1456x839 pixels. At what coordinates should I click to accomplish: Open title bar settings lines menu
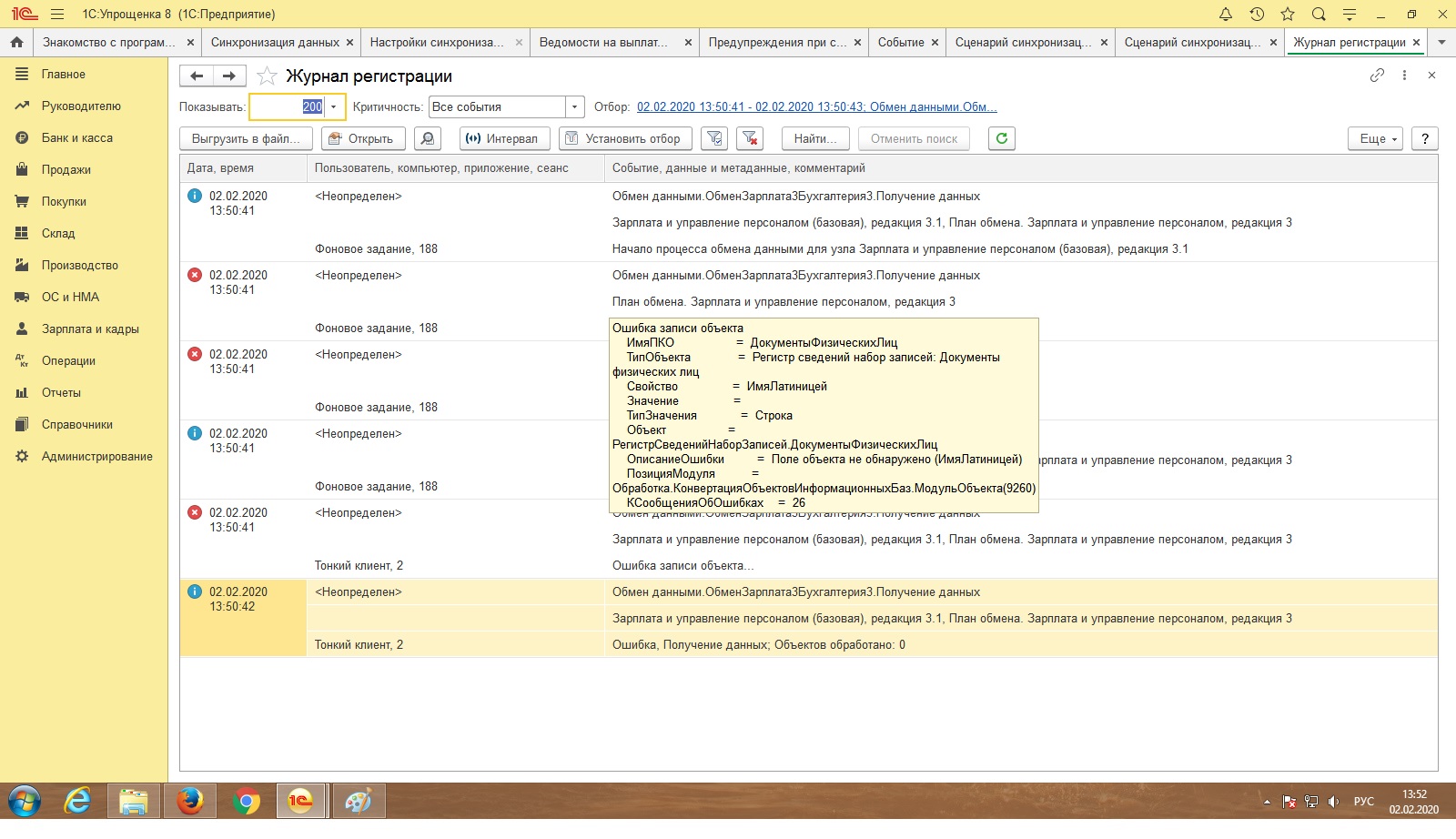point(1350,14)
